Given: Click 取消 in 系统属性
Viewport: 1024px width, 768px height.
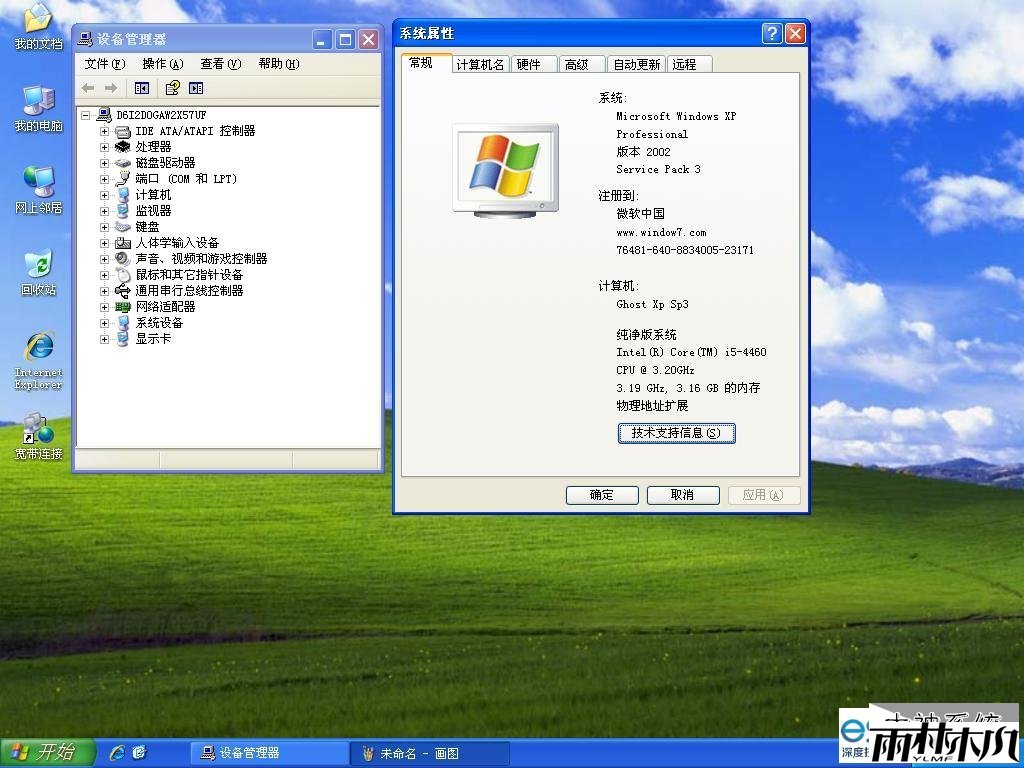Looking at the screenshot, I should pos(683,495).
